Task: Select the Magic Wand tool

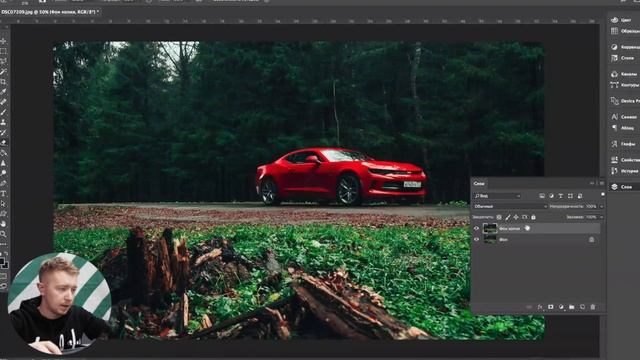Action: pos(3,72)
